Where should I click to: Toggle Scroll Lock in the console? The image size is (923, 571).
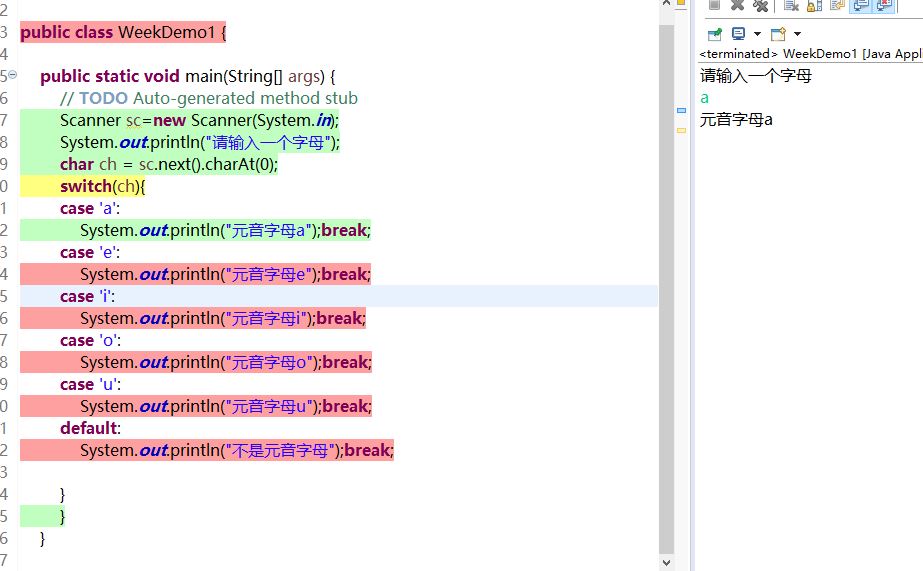click(815, 5)
